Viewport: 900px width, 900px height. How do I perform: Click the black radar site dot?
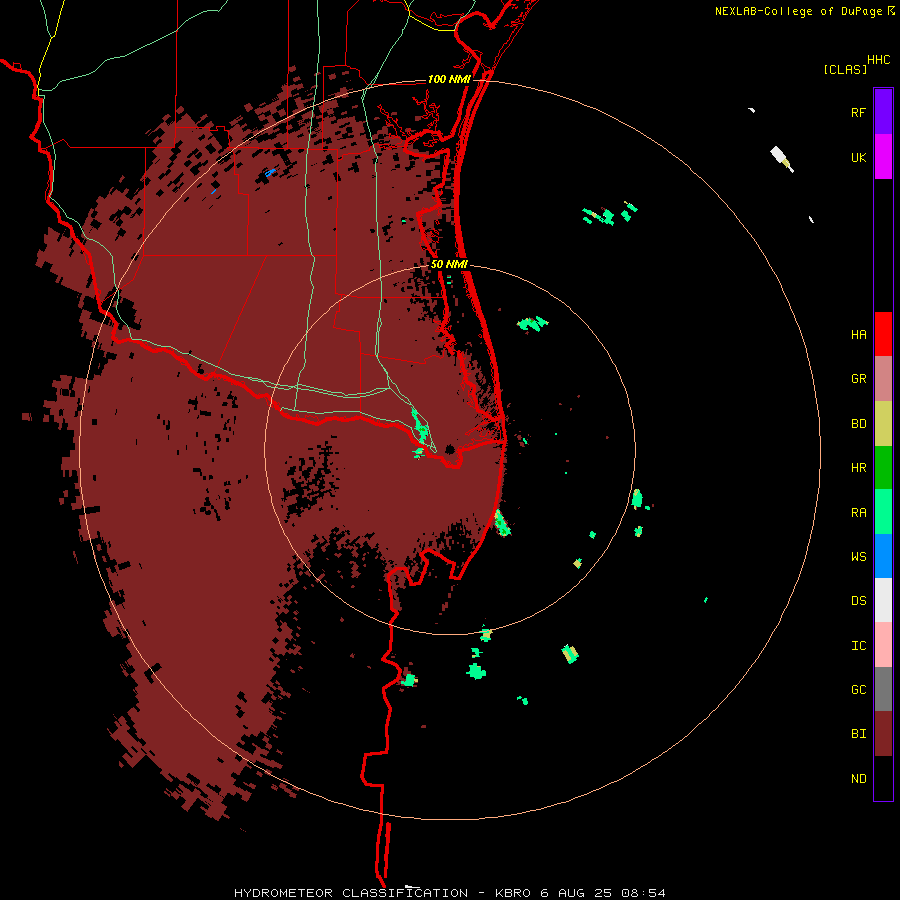pos(450,449)
